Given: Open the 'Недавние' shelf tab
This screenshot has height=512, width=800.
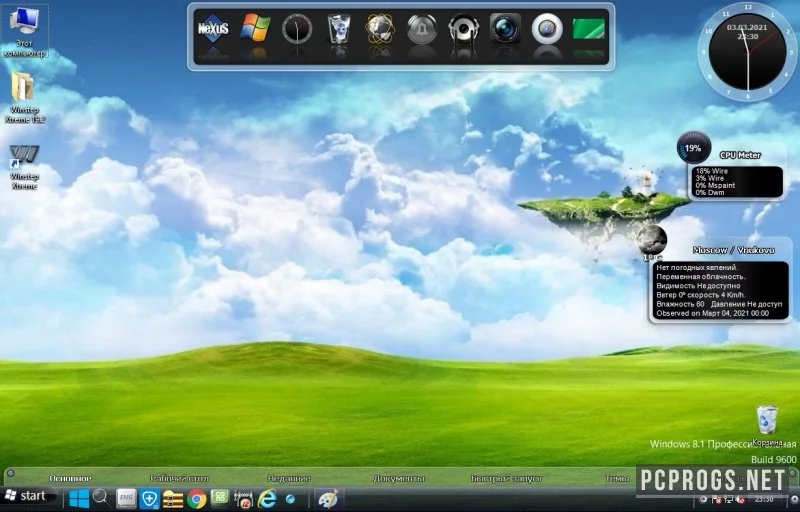Looking at the screenshot, I should click(289, 478).
